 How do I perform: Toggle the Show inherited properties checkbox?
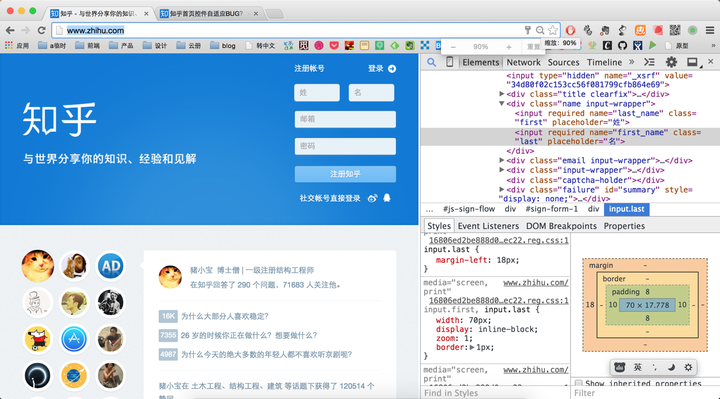579,383
